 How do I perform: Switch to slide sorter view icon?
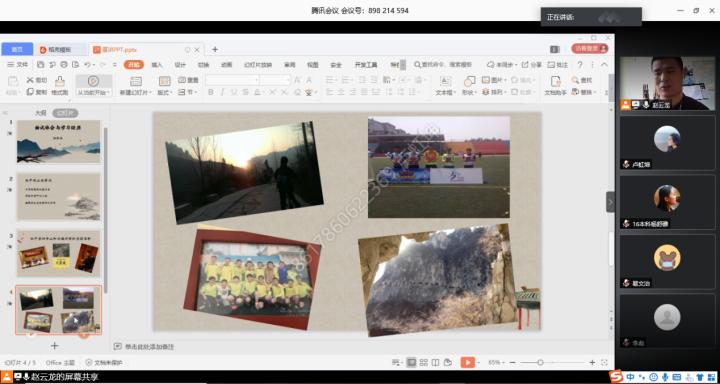coord(424,362)
